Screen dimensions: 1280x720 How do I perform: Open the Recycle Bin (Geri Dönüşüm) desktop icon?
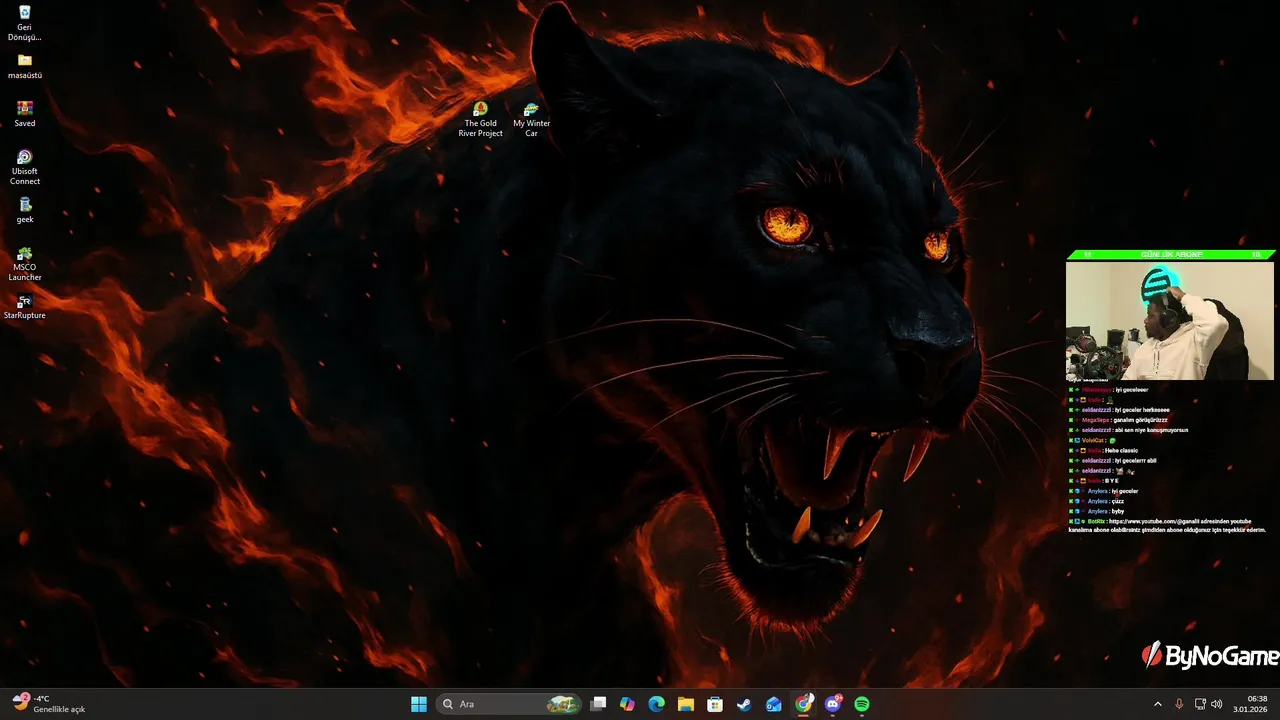tap(25, 24)
